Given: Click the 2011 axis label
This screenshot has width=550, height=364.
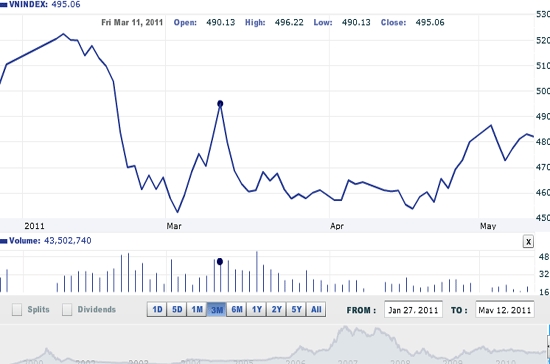Looking at the screenshot, I should (34, 226).
